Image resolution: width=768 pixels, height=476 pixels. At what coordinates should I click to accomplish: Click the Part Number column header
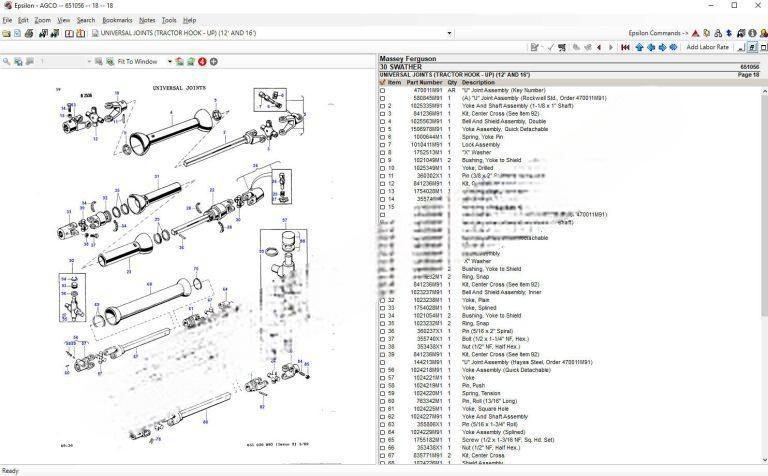click(x=424, y=83)
